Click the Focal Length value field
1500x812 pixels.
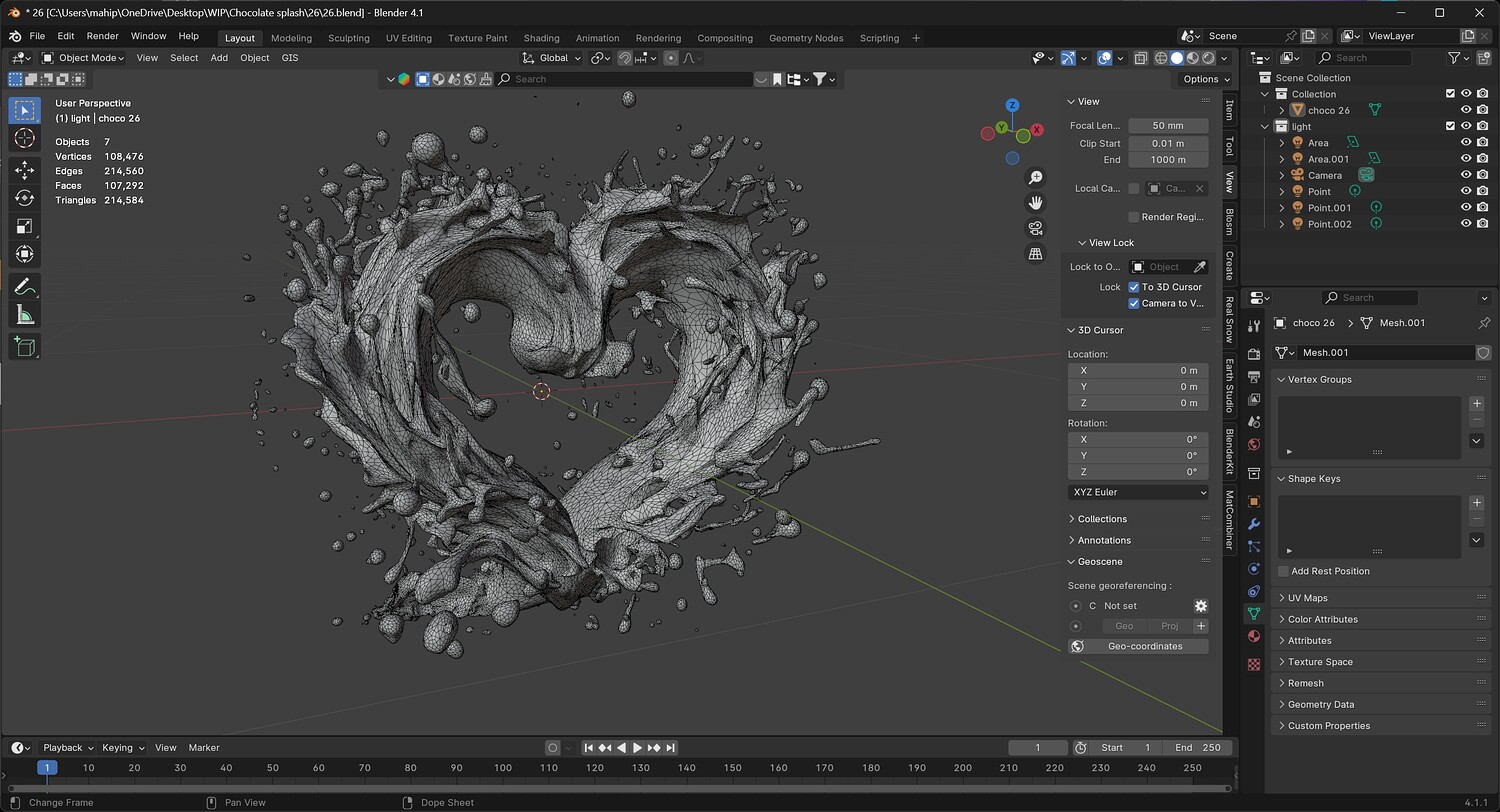tap(1167, 126)
